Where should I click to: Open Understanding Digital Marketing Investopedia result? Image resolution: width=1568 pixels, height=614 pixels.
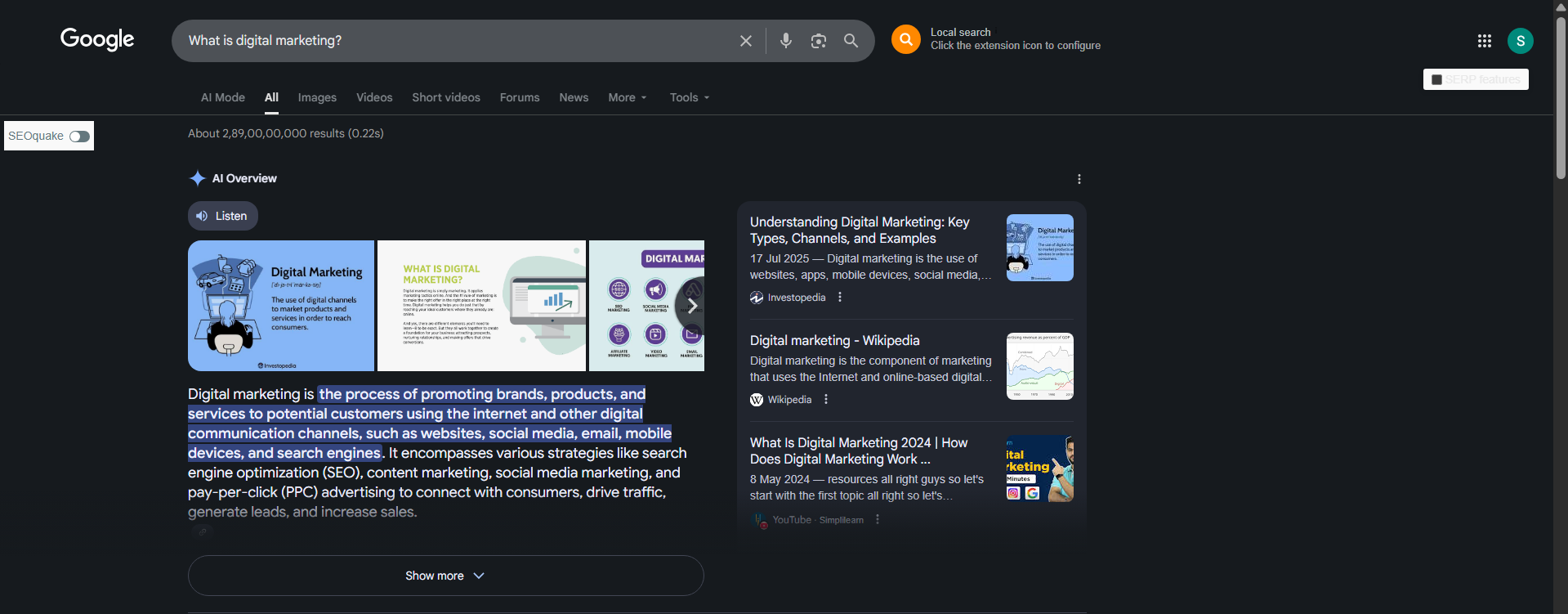(x=860, y=231)
